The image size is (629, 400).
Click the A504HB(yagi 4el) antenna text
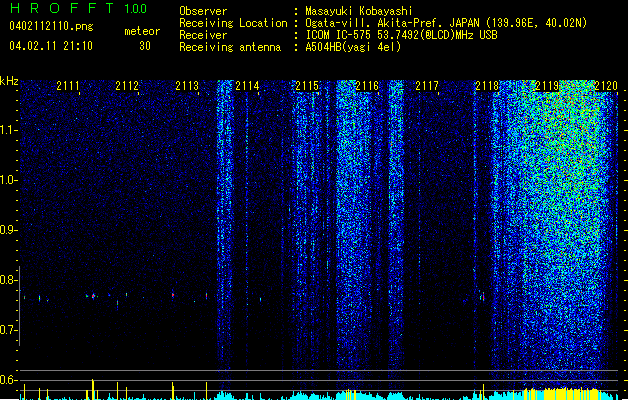(x=353, y=47)
